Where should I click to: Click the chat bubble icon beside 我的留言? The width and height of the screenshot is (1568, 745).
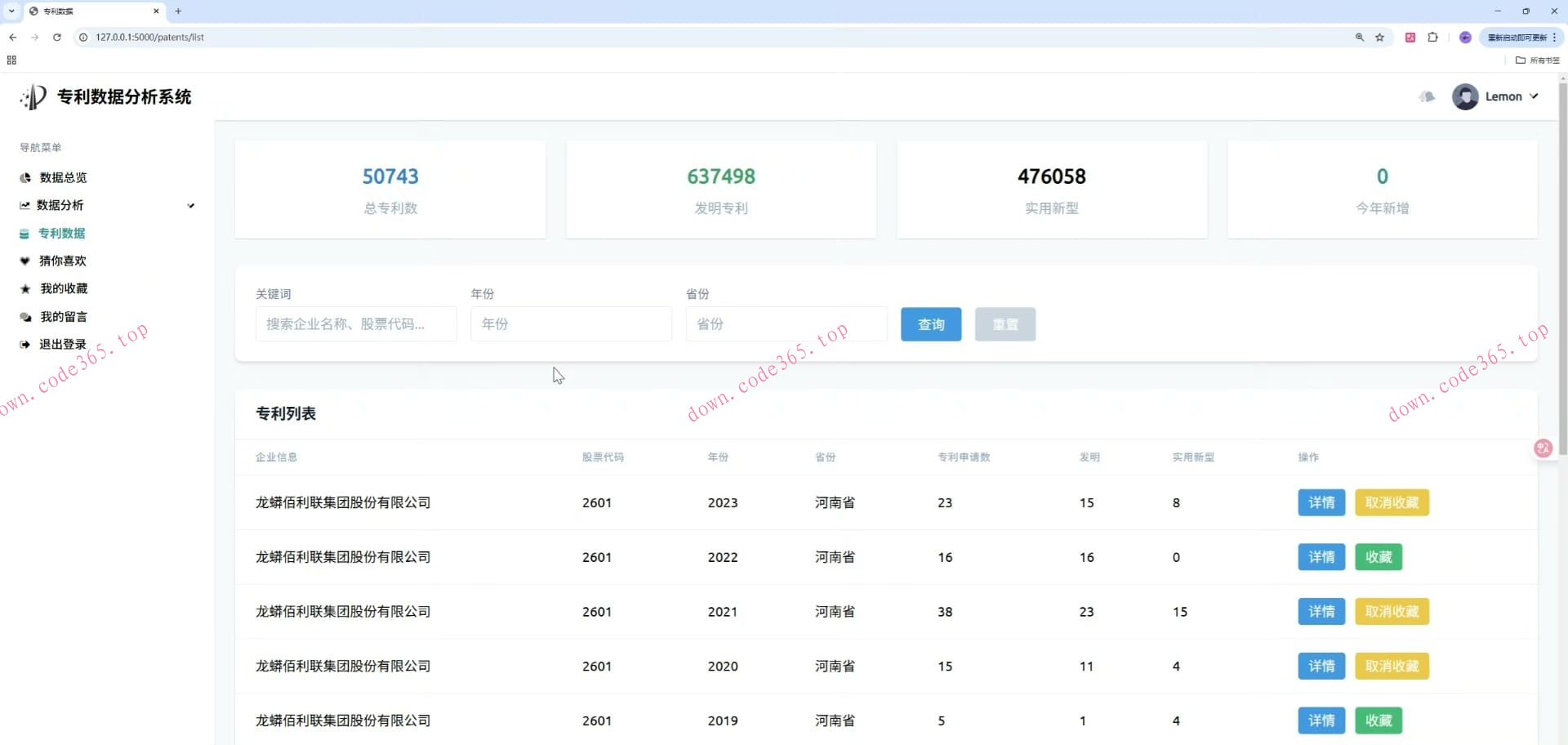(25, 317)
